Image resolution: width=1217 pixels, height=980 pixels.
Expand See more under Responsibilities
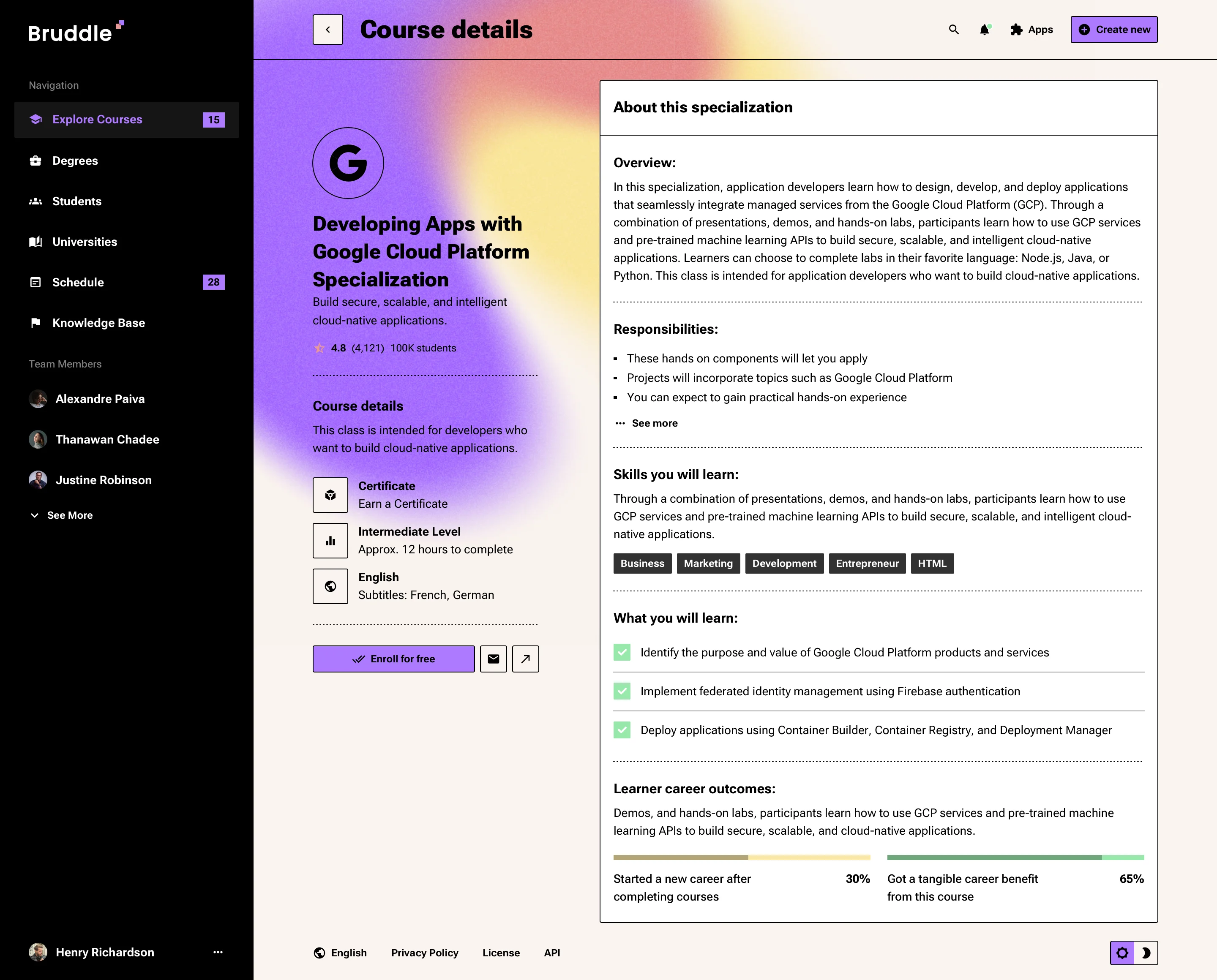[x=655, y=423]
